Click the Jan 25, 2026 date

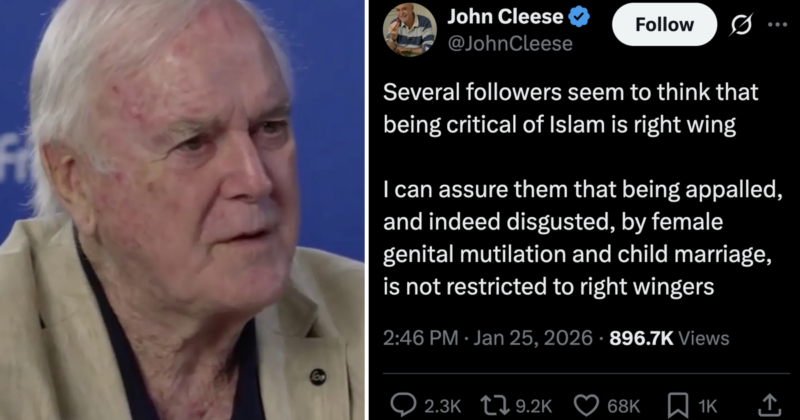tap(533, 339)
